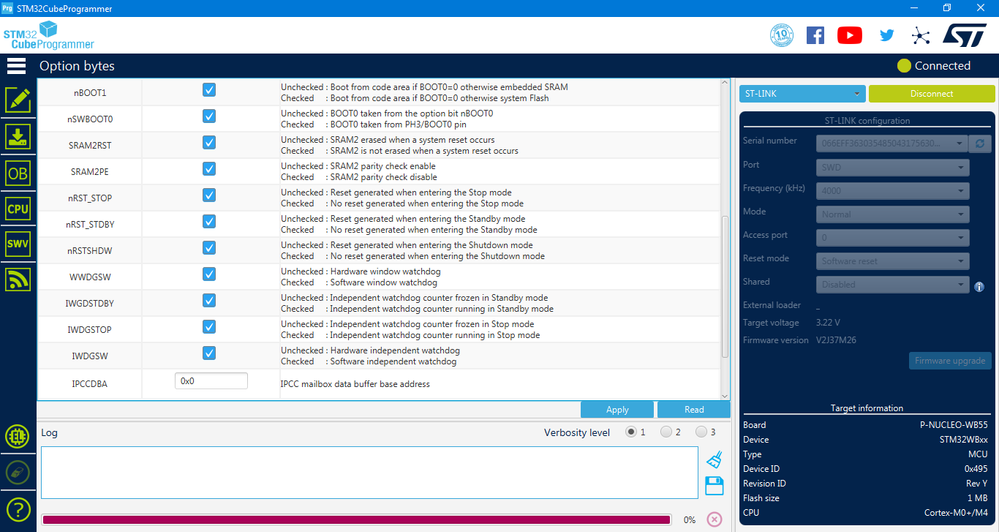Clear the log with the broom icon
Image resolution: width=999 pixels, height=532 pixels.
pos(714,459)
